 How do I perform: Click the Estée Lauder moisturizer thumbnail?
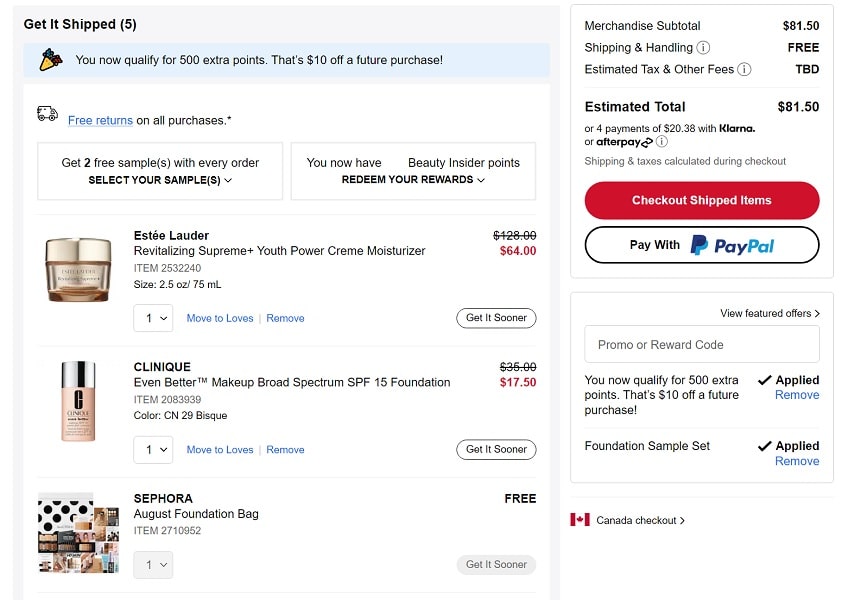[x=77, y=269]
